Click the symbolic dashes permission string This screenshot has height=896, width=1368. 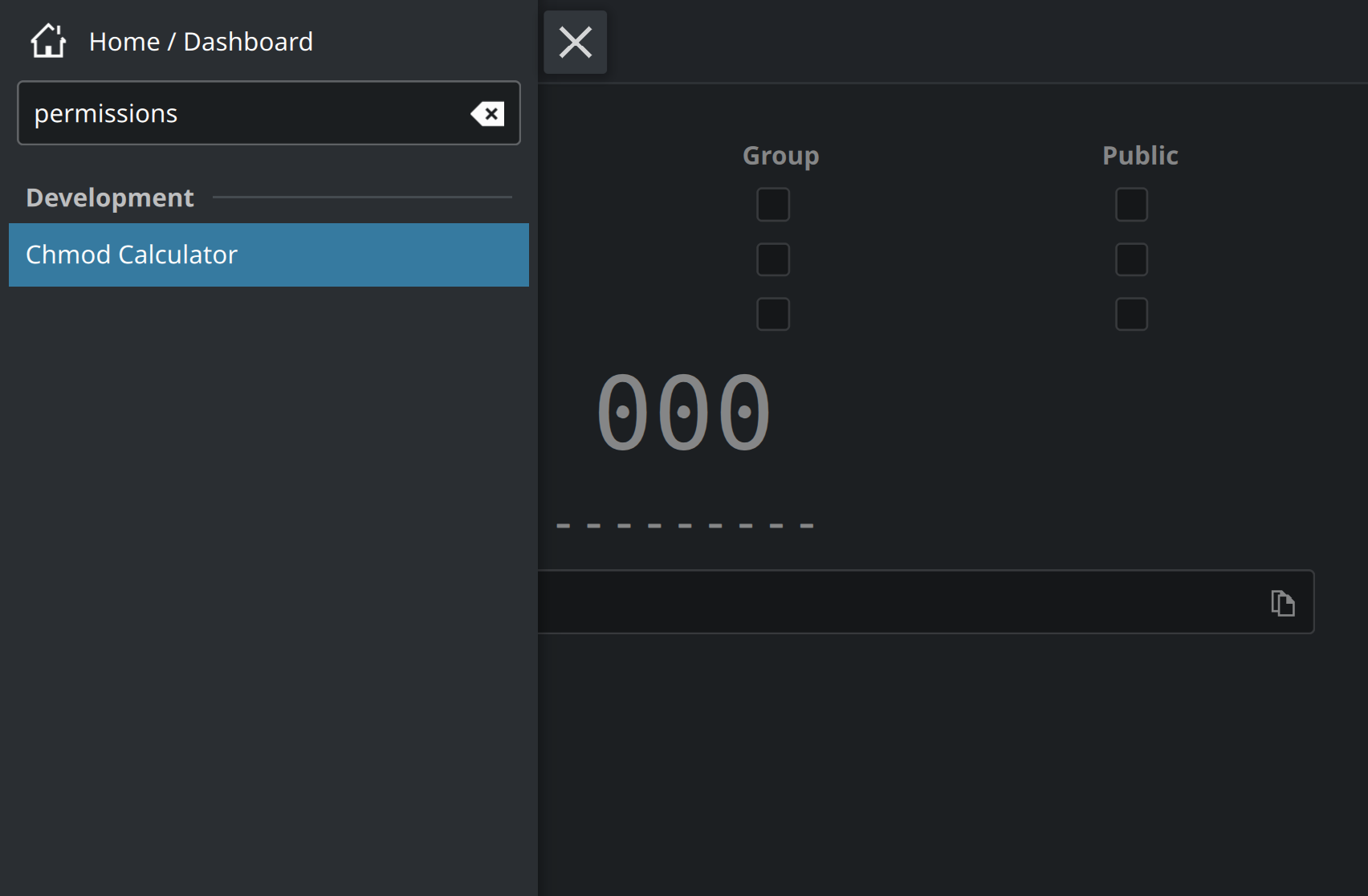(685, 526)
